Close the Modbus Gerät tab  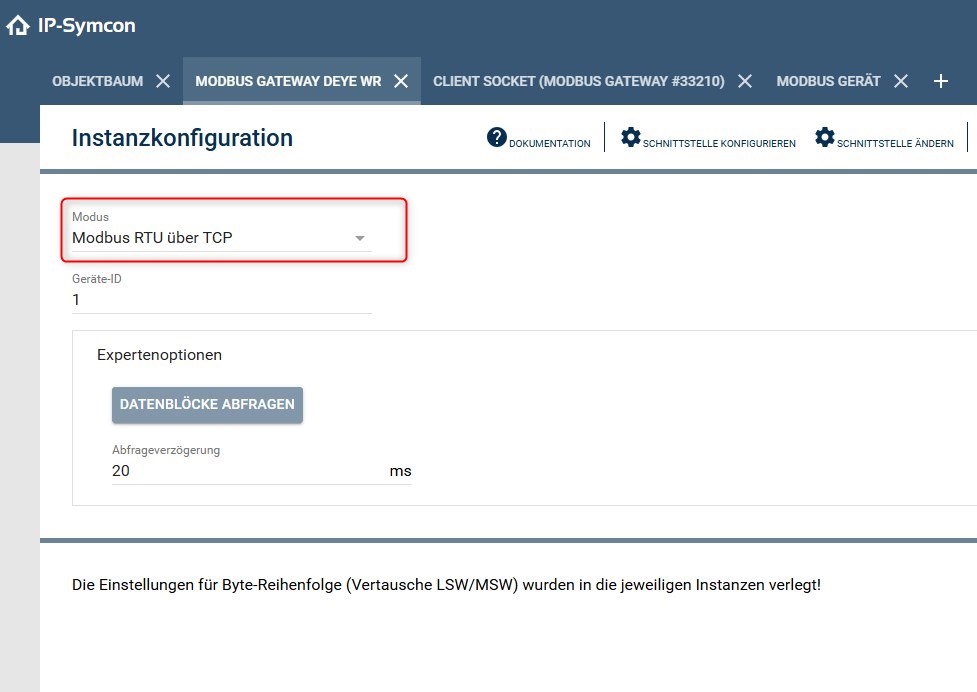(901, 81)
